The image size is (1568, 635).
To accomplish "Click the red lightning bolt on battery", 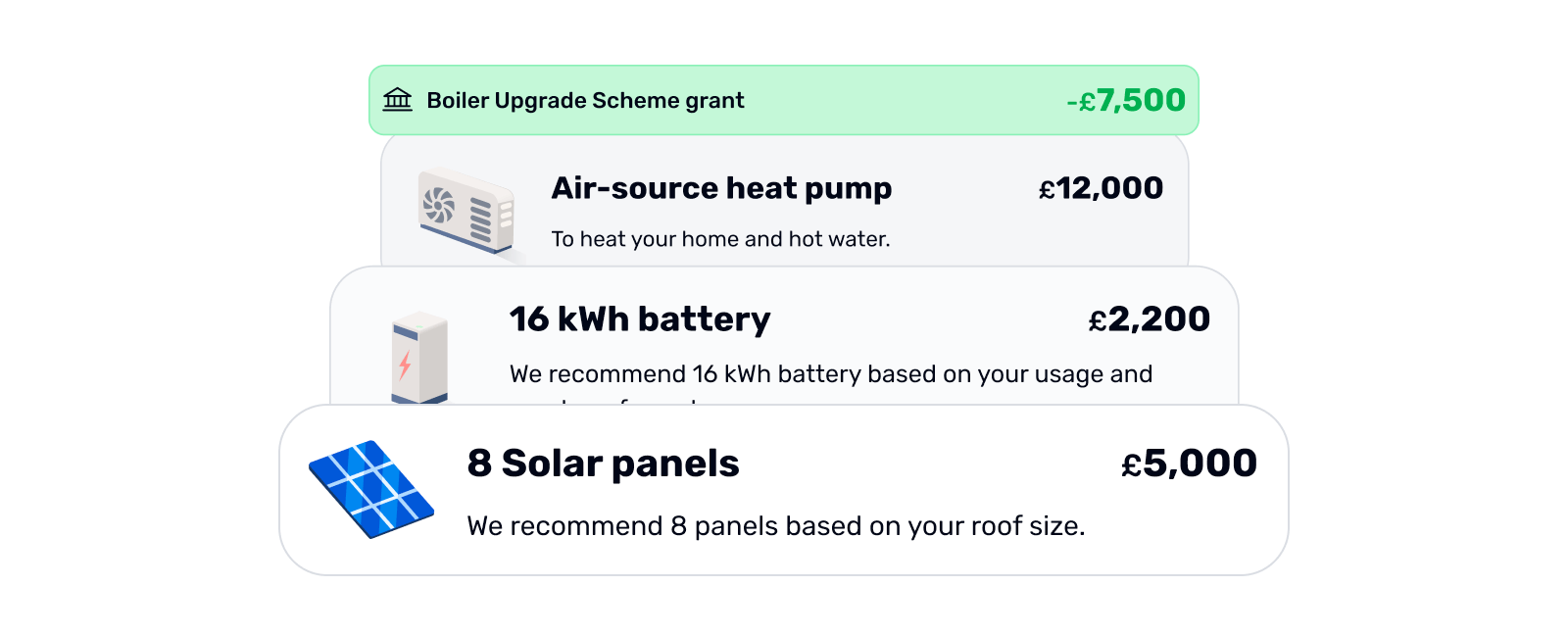I will click(x=405, y=365).
